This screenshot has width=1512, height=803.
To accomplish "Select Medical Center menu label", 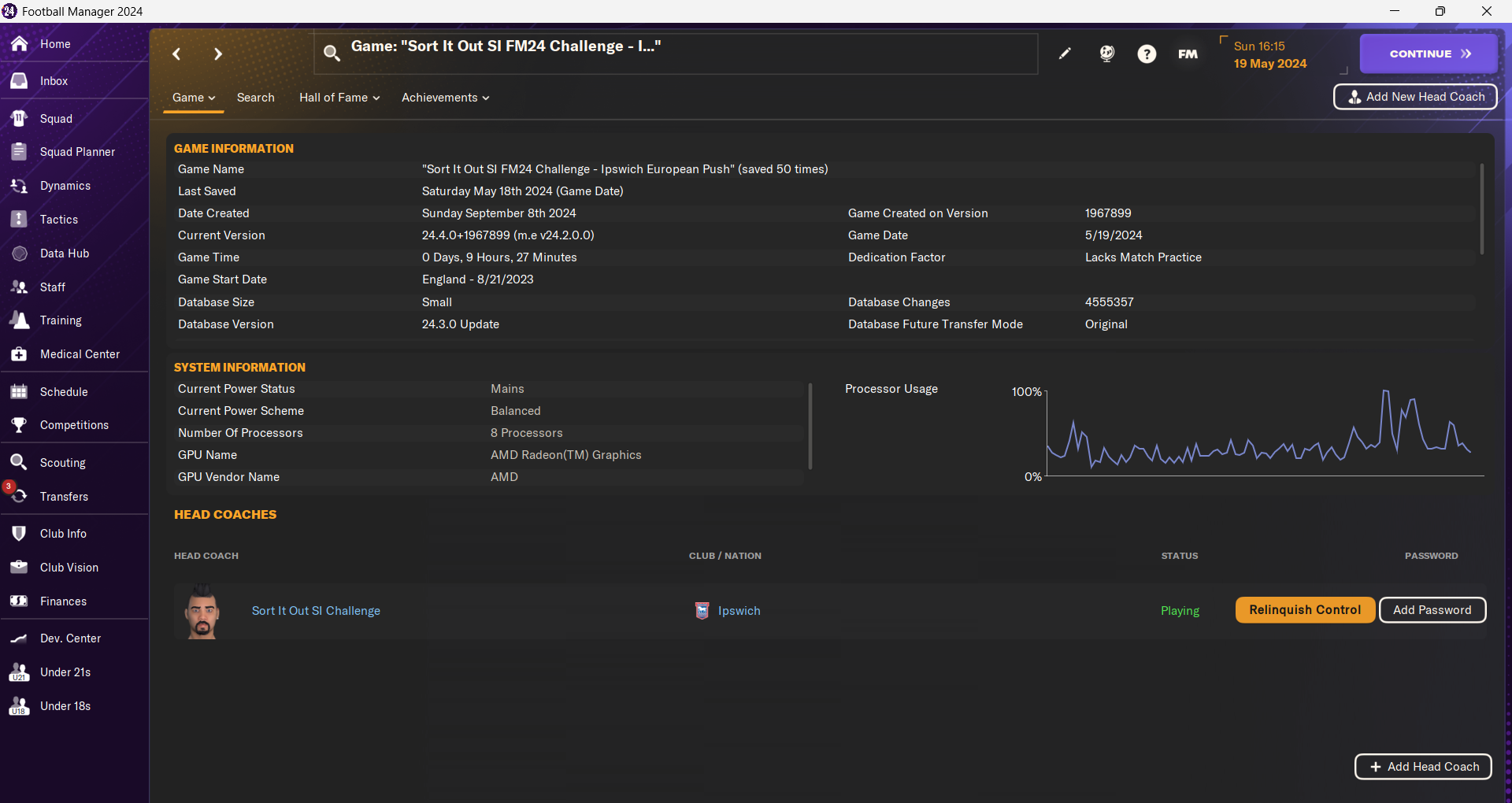I will tap(80, 354).
